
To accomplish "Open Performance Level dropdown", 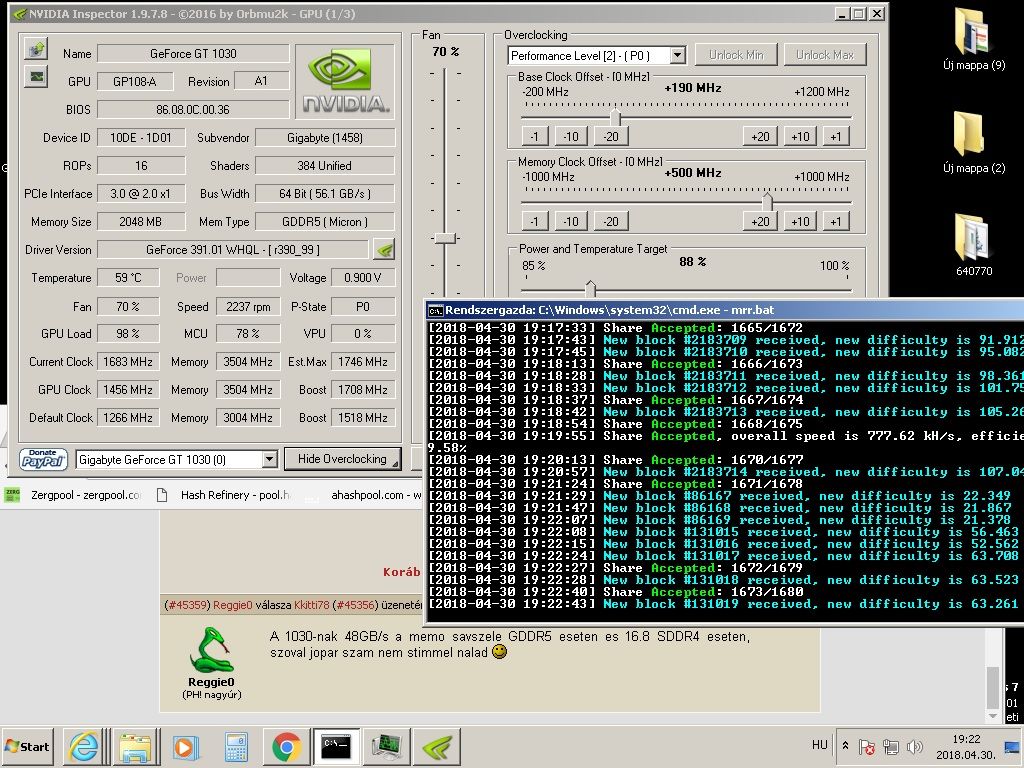I will 677,56.
